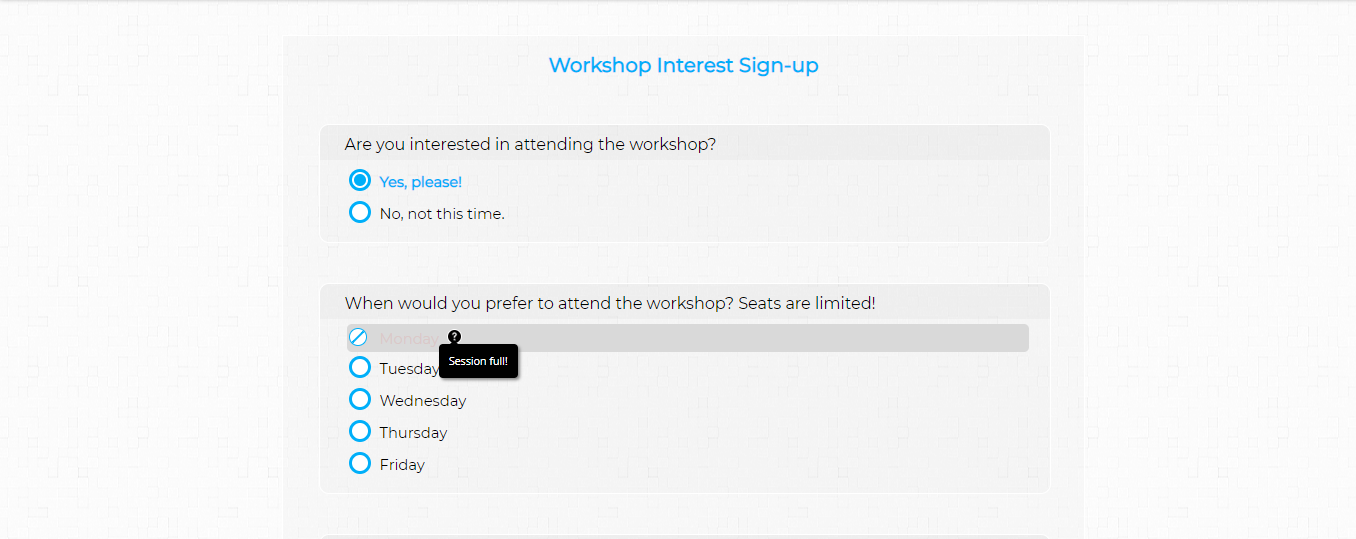Click the "Session full!" tooltip
The width and height of the screenshot is (1356, 539).
coord(478,361)
